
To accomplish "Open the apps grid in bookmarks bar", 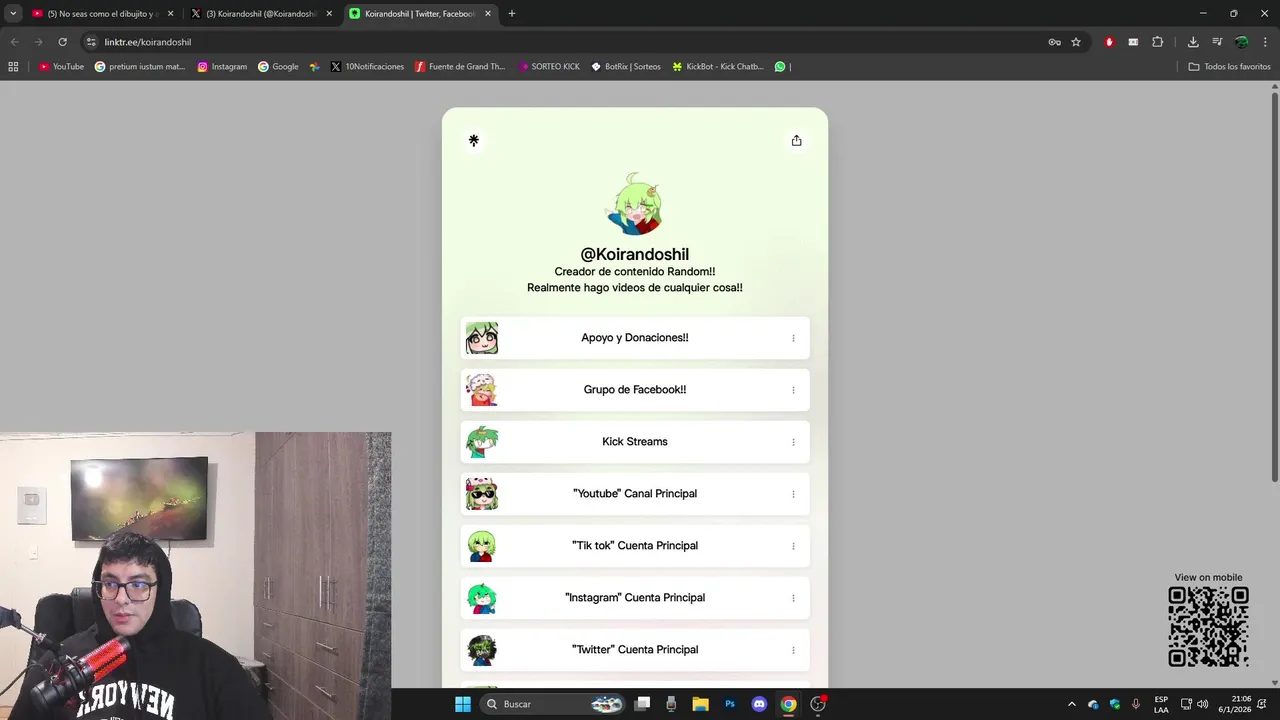I will [x=13, y=67].
